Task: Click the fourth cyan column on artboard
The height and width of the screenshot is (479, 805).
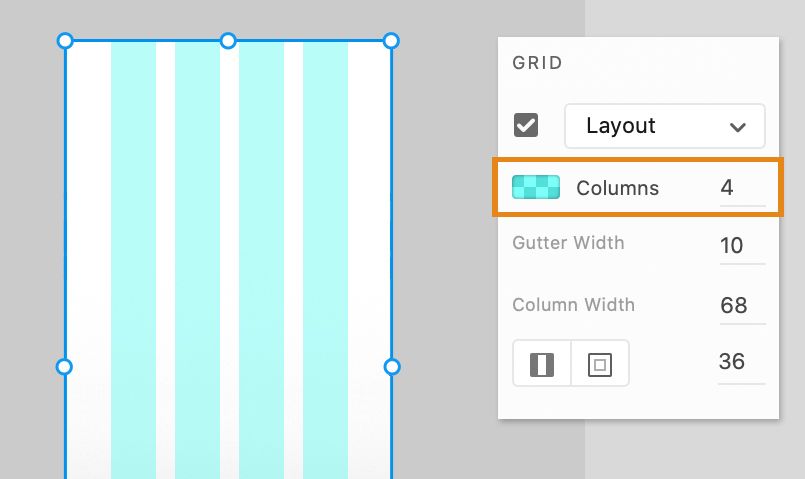Action: click(325, 250)
